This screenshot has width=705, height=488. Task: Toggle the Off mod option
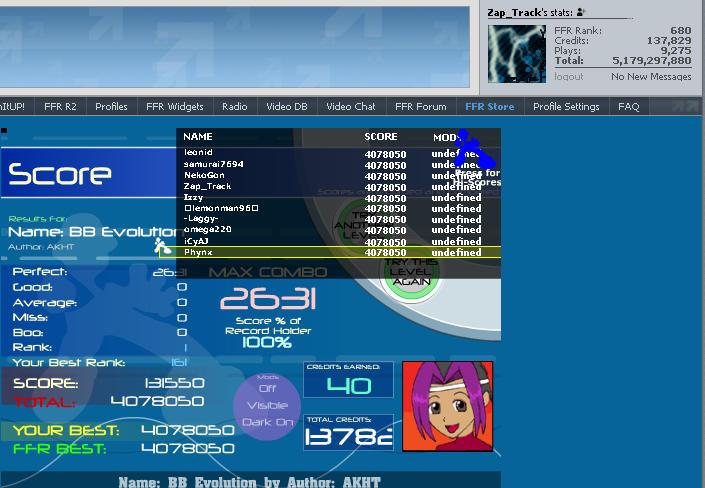point(267,389)
